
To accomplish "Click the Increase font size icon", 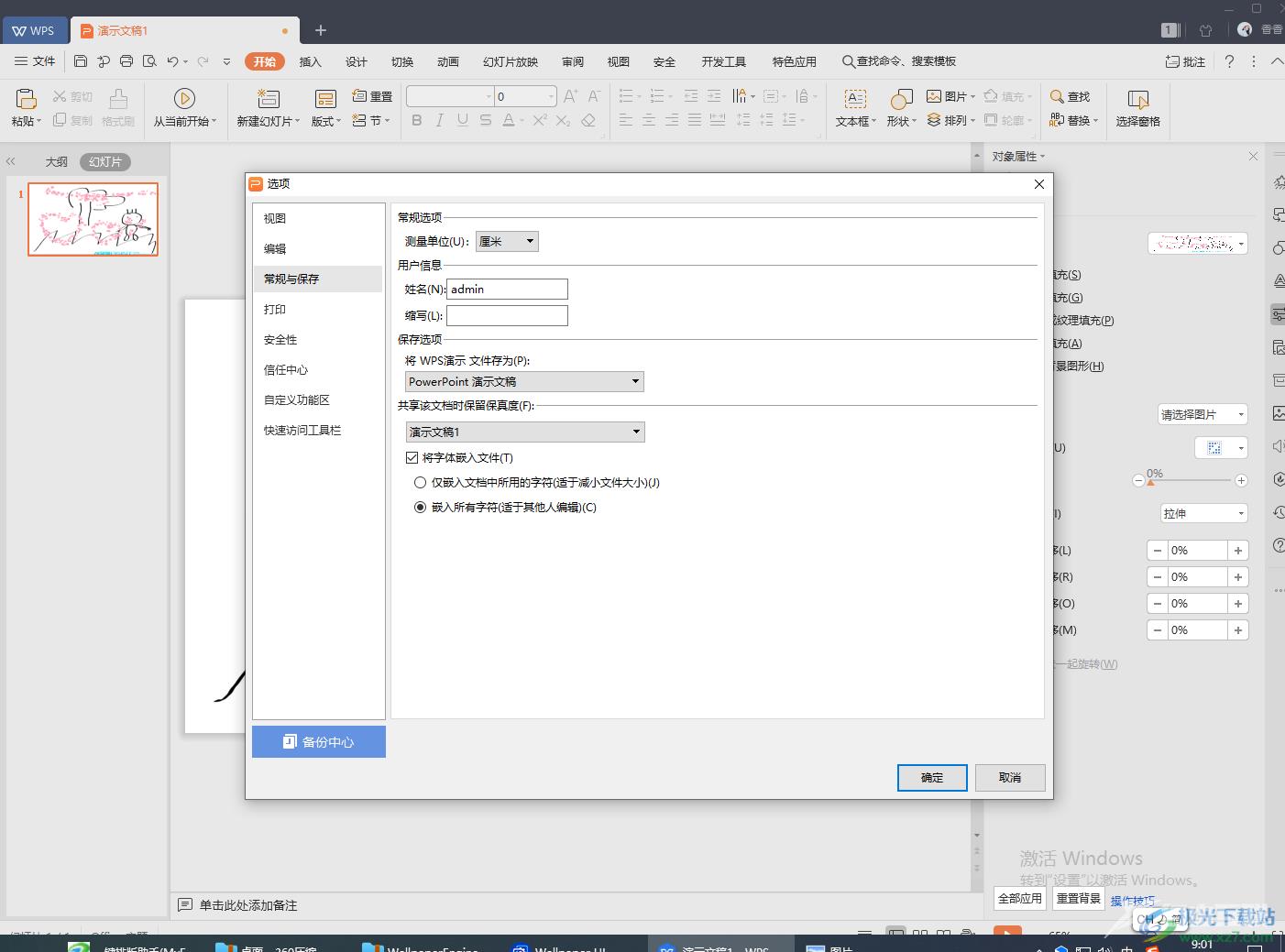I will tap(570, 96).
